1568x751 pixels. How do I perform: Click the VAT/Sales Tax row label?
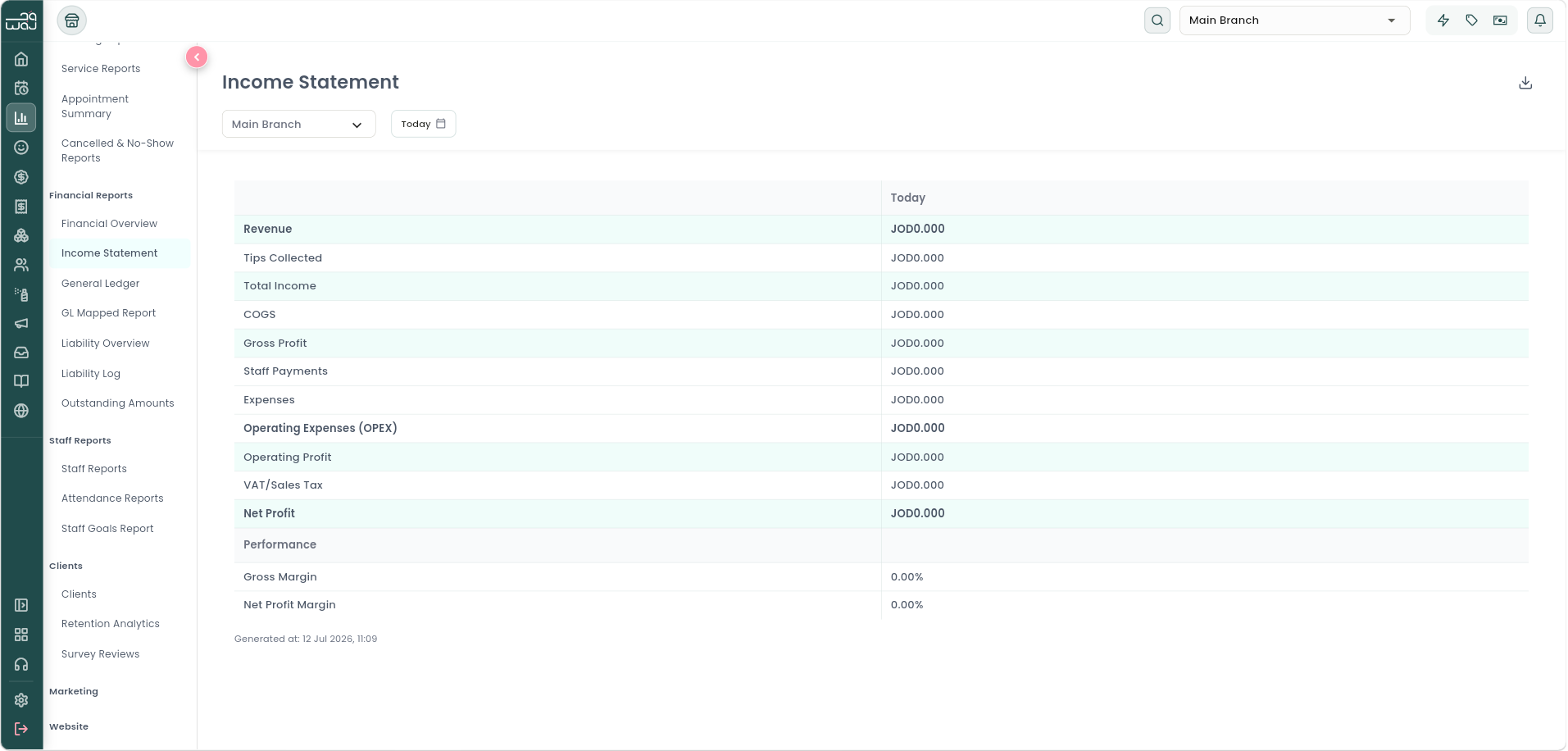click(283, 485)
